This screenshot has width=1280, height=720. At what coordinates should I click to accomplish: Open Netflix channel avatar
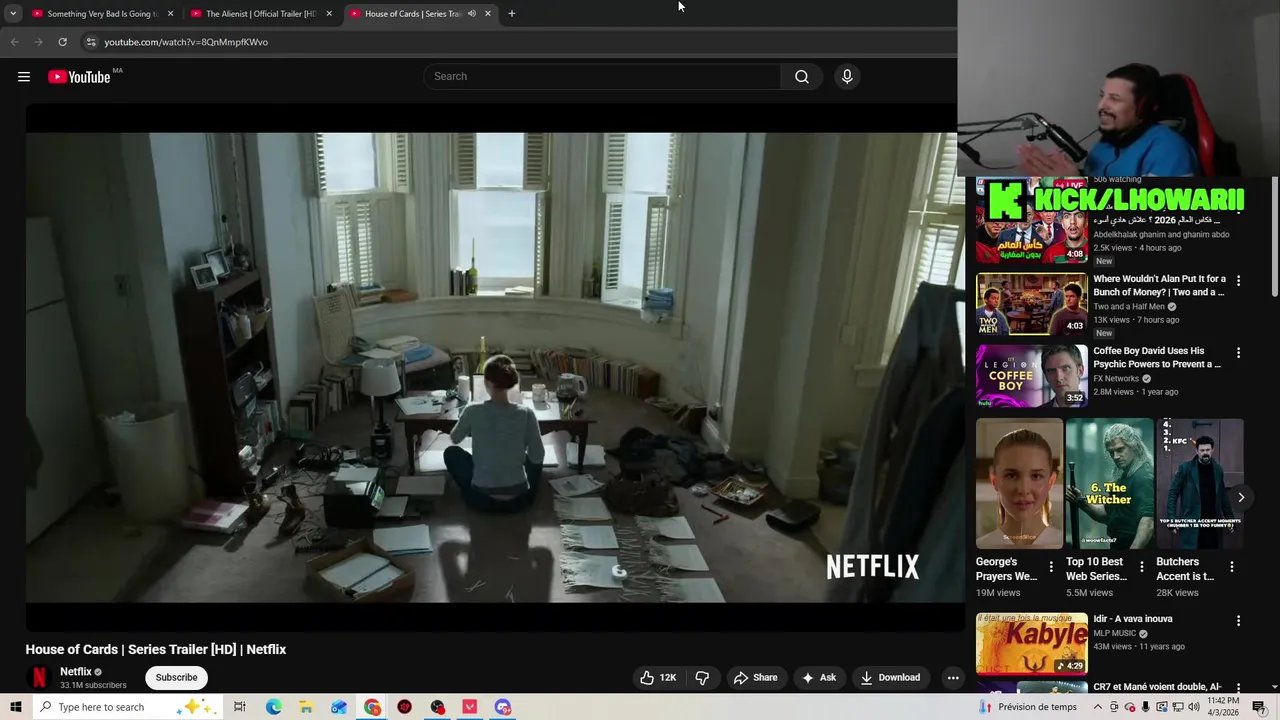[39, 678]
